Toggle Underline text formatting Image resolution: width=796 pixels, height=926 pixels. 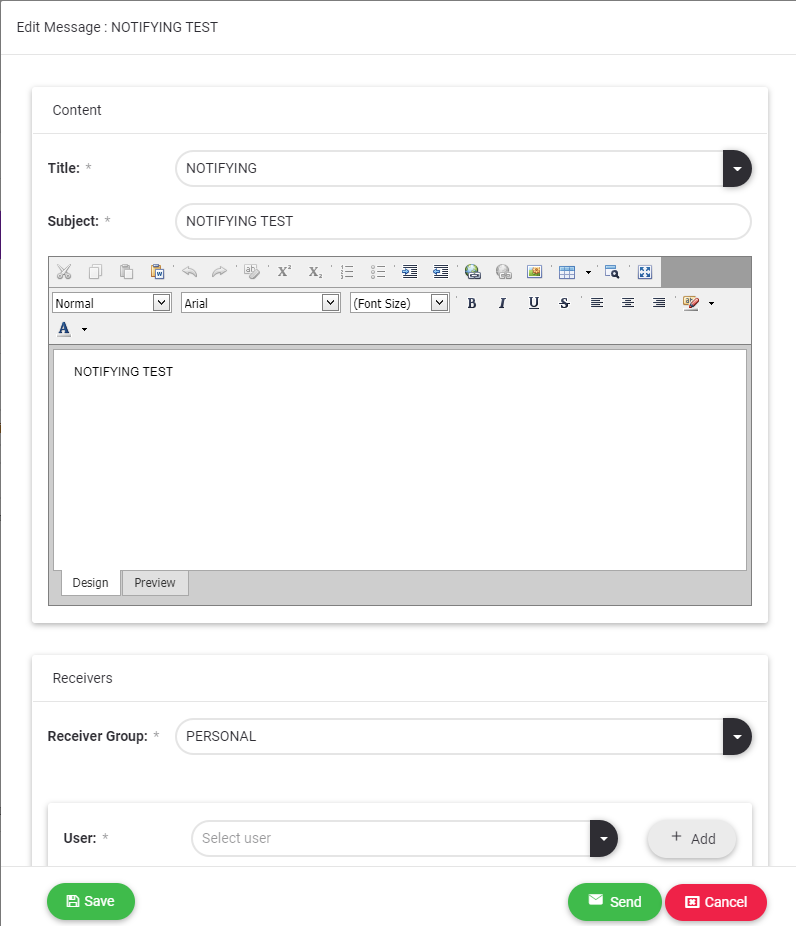(534, 303)
